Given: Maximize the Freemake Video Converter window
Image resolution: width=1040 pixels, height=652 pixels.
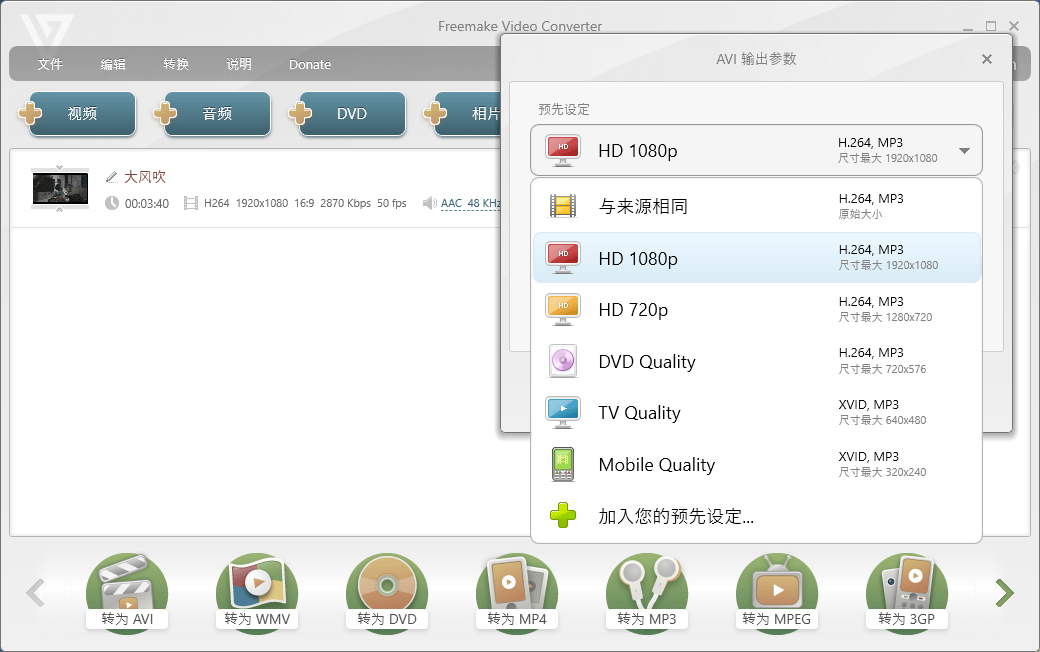Looking at the screenshot, I should (x=991, y=27).
